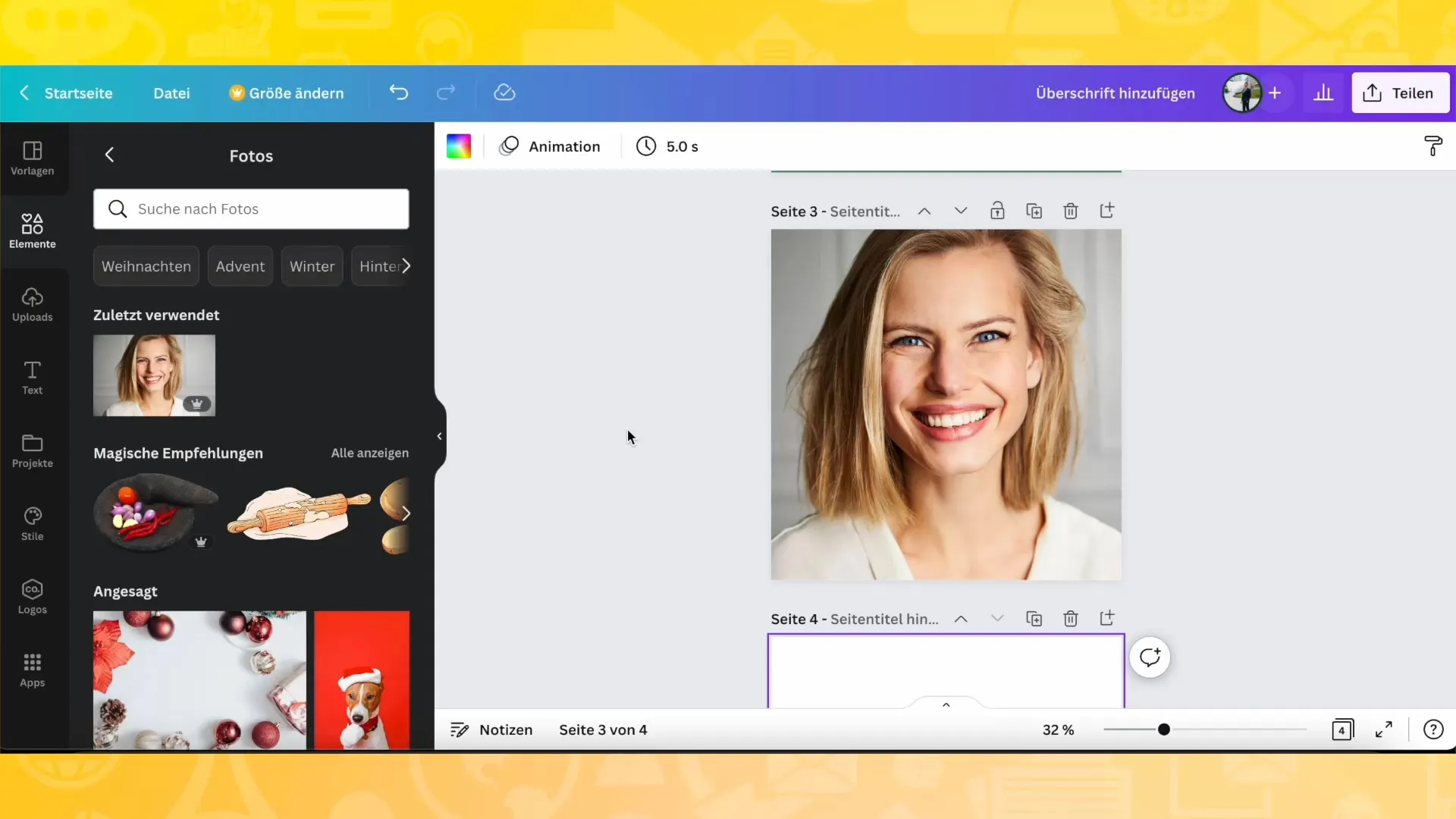Open the Datei menu
The width and height of the screenshot is (1456, 819).
[171, 93]
